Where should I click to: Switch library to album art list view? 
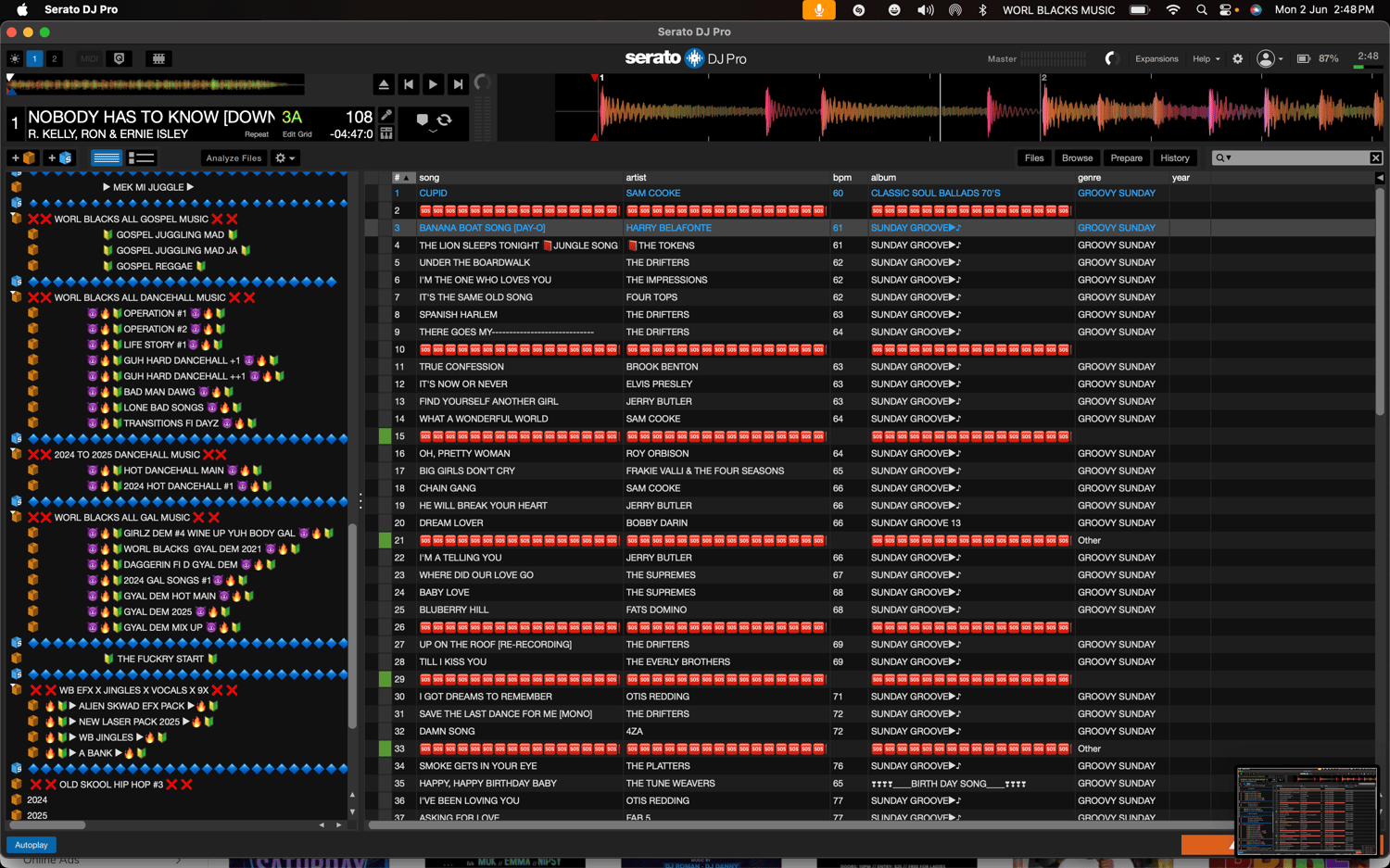pos(142,158)
